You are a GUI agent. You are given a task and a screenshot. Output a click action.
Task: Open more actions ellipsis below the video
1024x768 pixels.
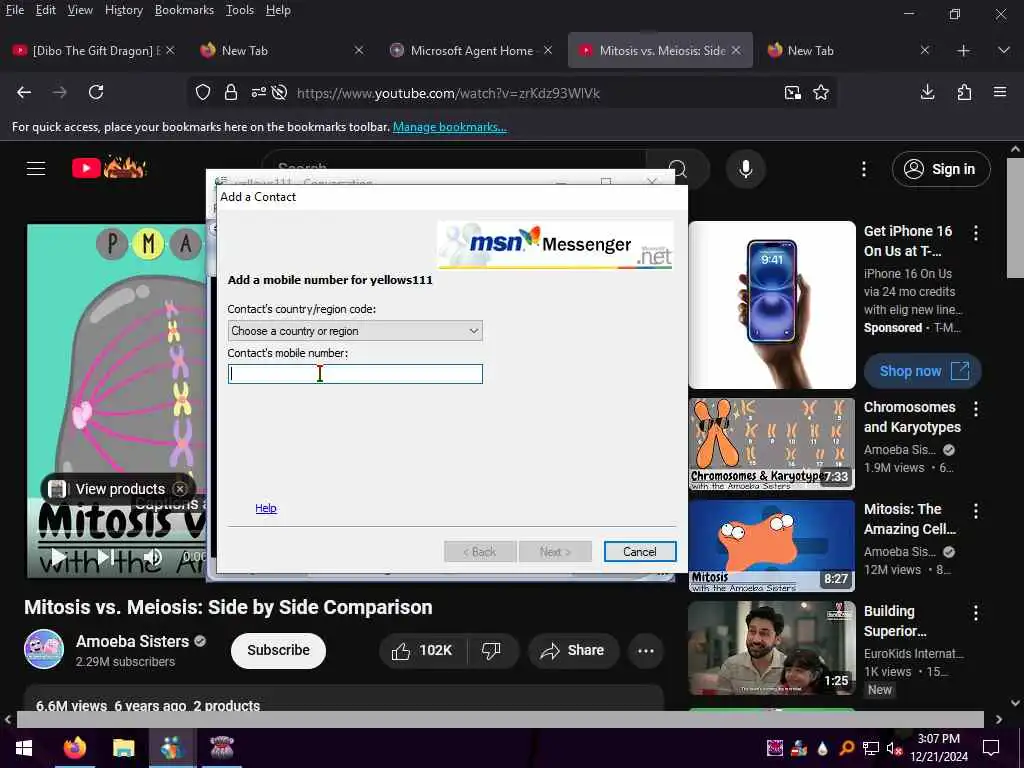coord(646,650)
